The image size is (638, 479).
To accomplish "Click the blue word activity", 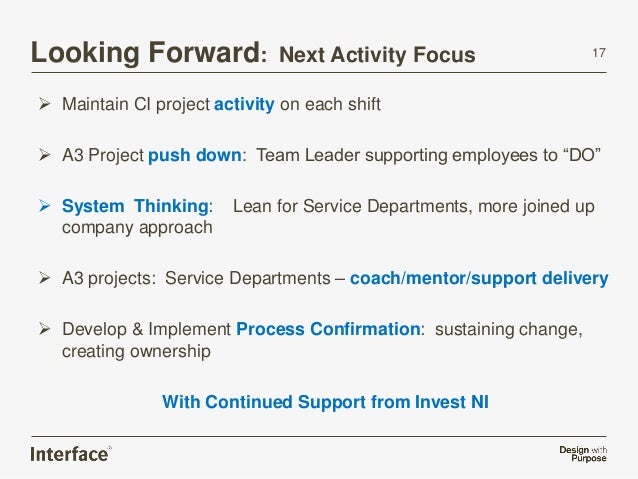I will (244, 105).
